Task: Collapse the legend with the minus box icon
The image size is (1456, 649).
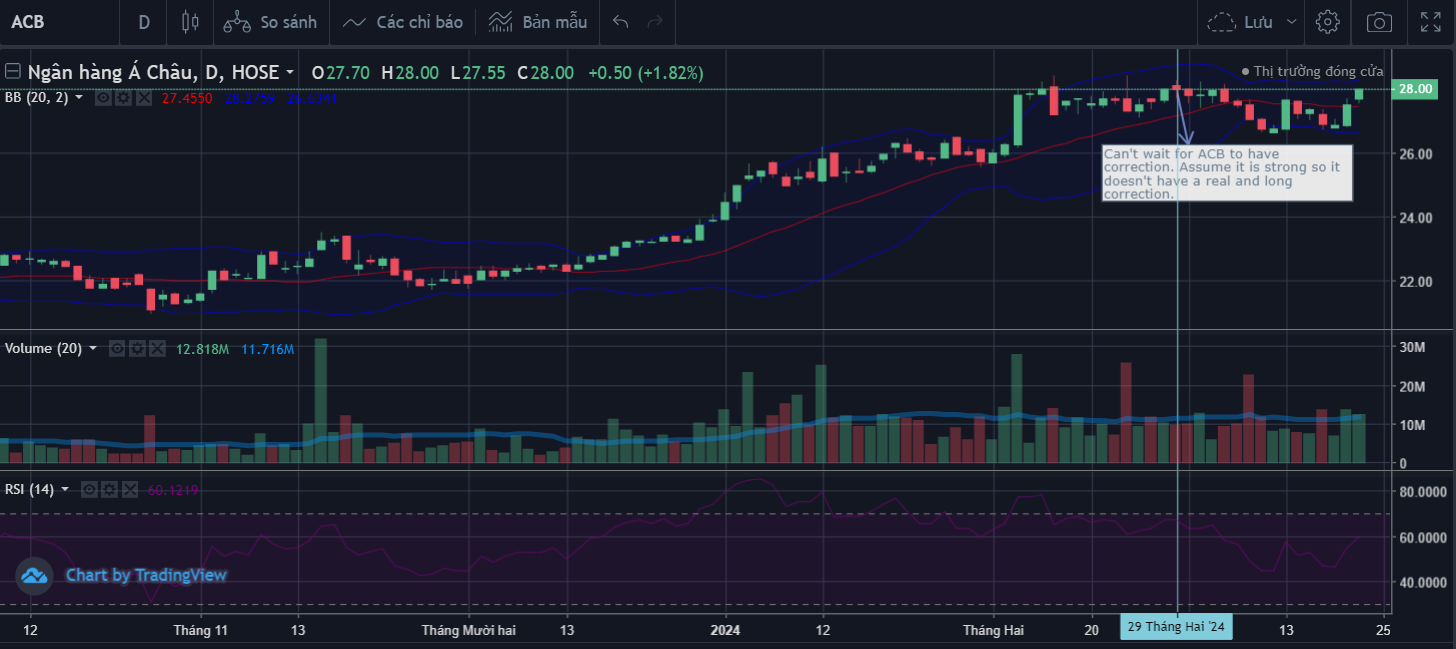Action: (13, 71)
